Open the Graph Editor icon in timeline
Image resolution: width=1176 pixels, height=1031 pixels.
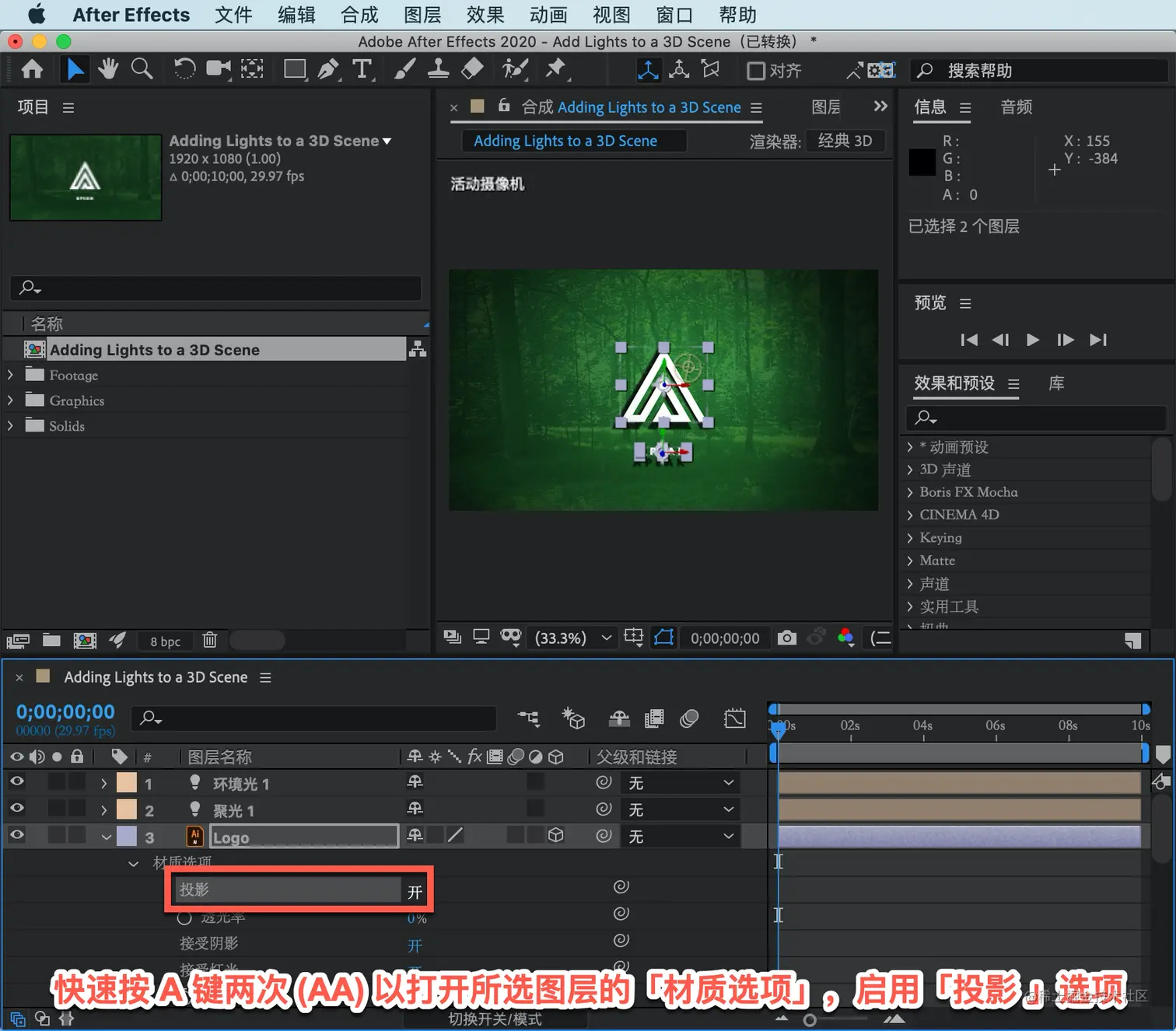click(x=734, y=718)
